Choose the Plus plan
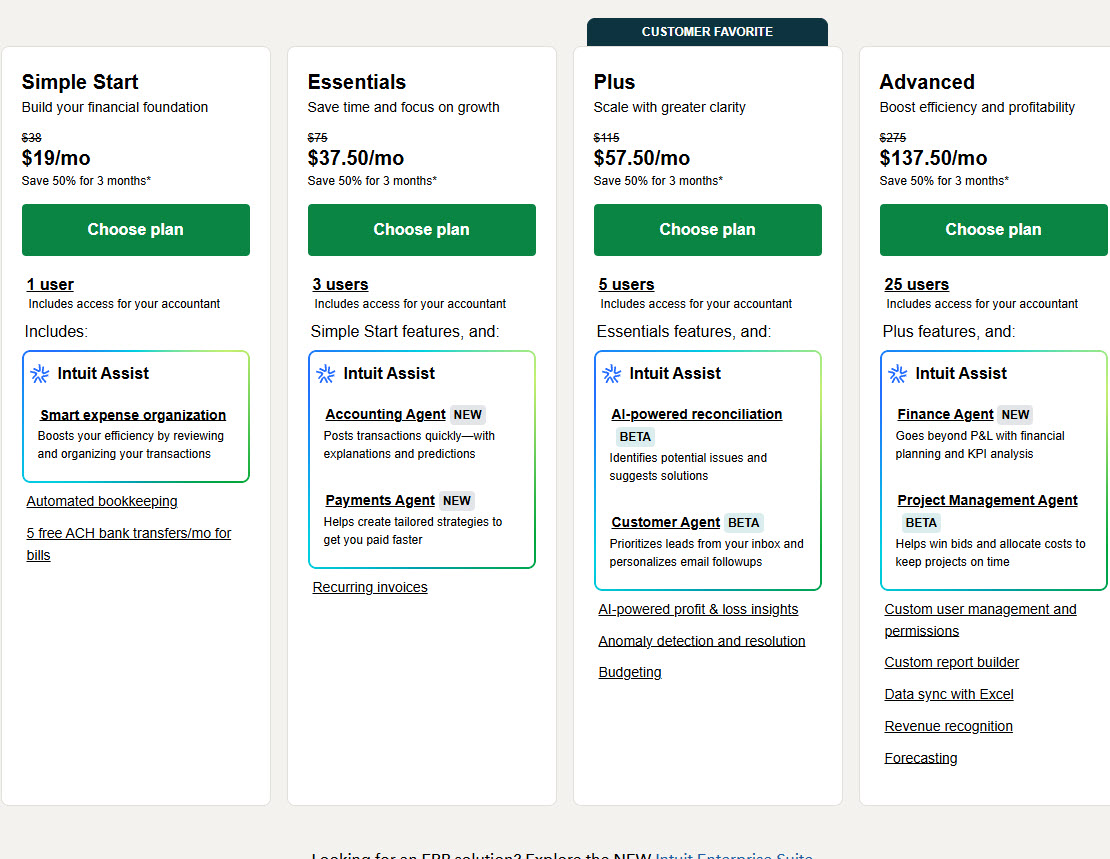Image resolution: width=1110 pixels, height=859 pixels. pos(708,229)
